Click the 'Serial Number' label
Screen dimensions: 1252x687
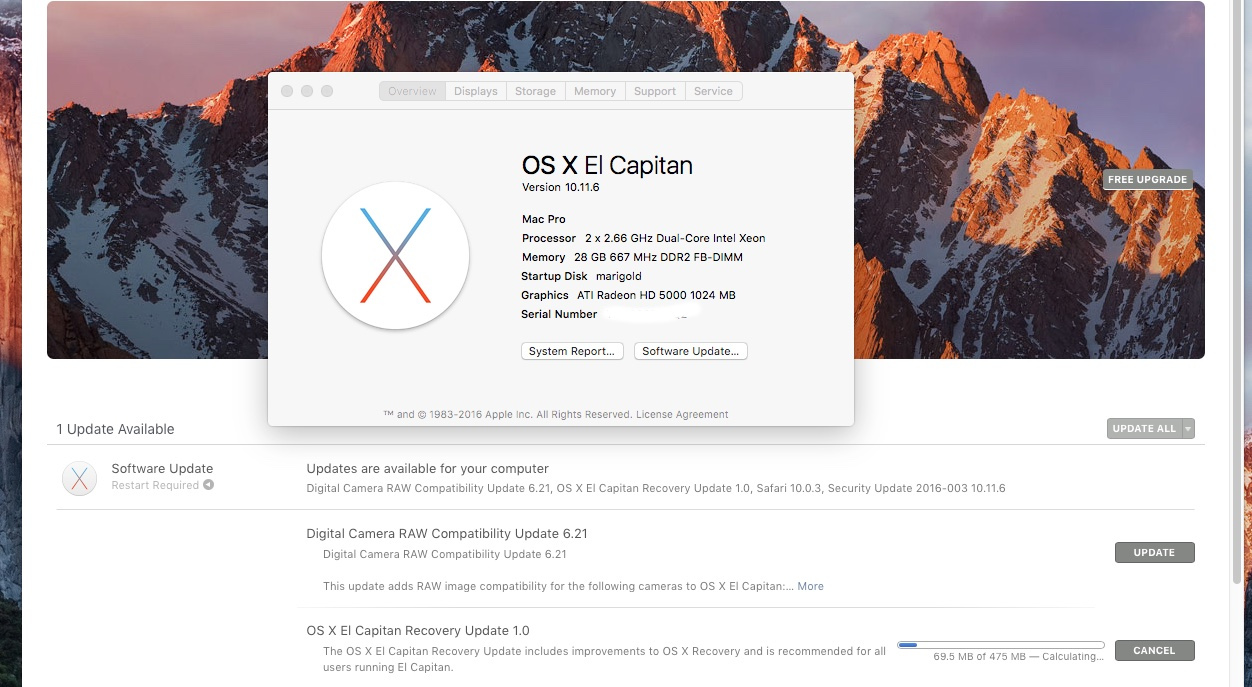tap(559, 314)
